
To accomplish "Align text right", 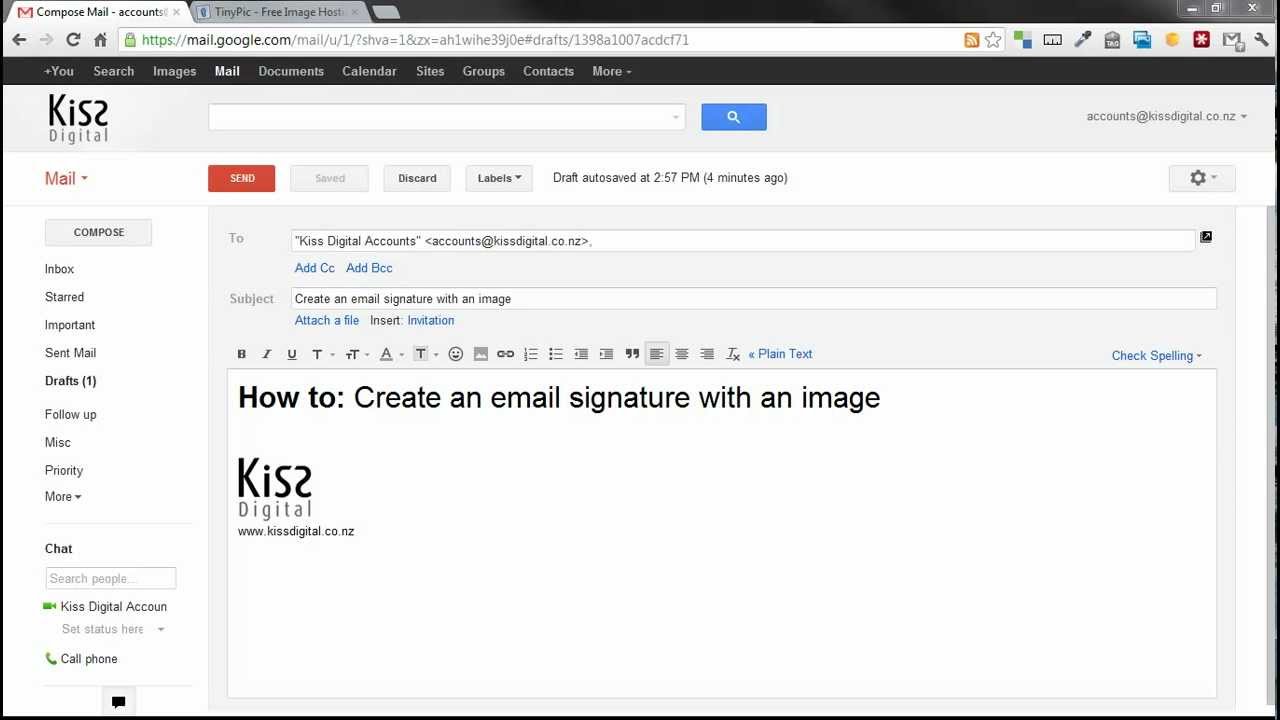I will pos(707,354).
